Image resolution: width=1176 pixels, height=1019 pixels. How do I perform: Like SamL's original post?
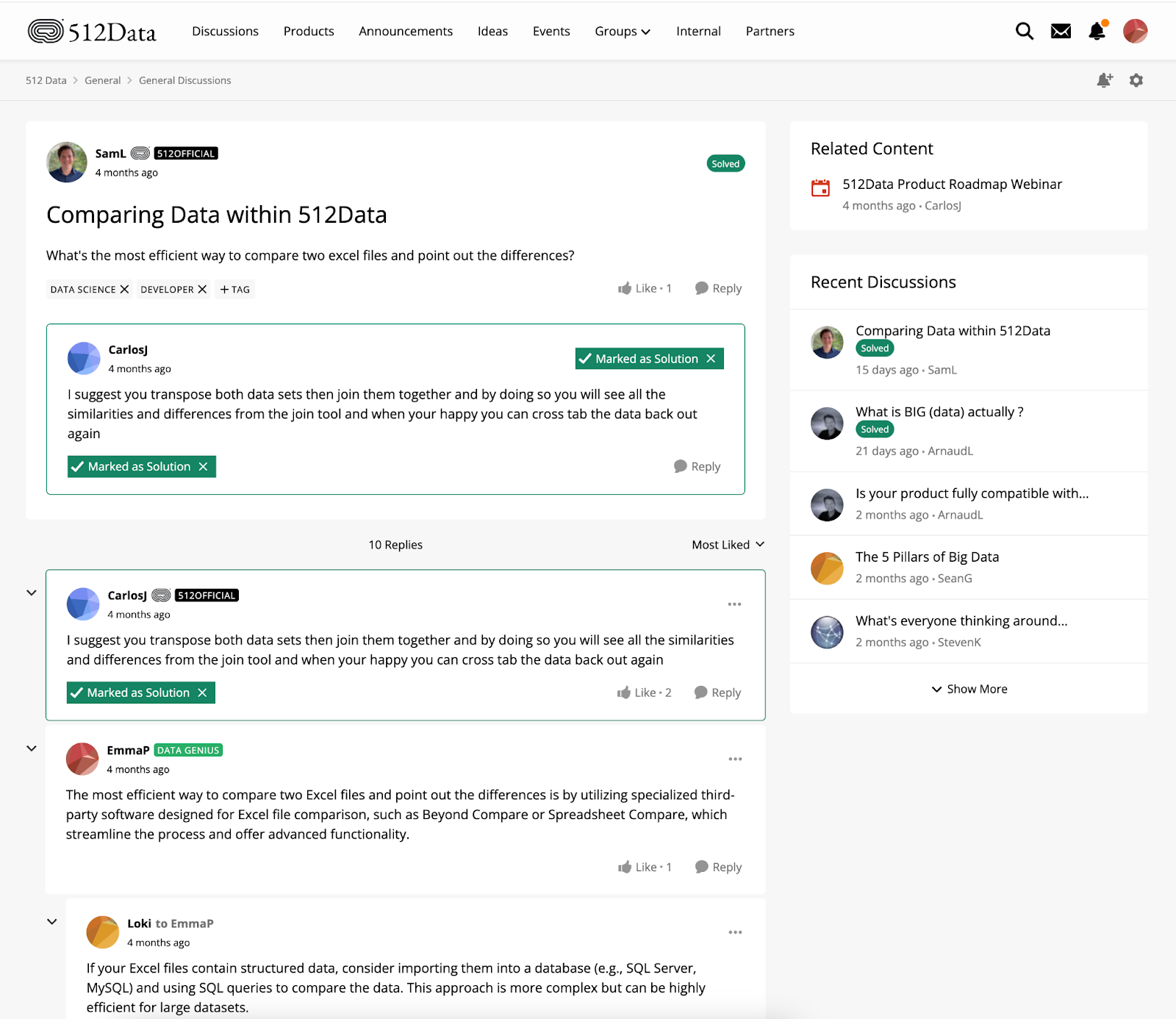[x=645, y=288]
